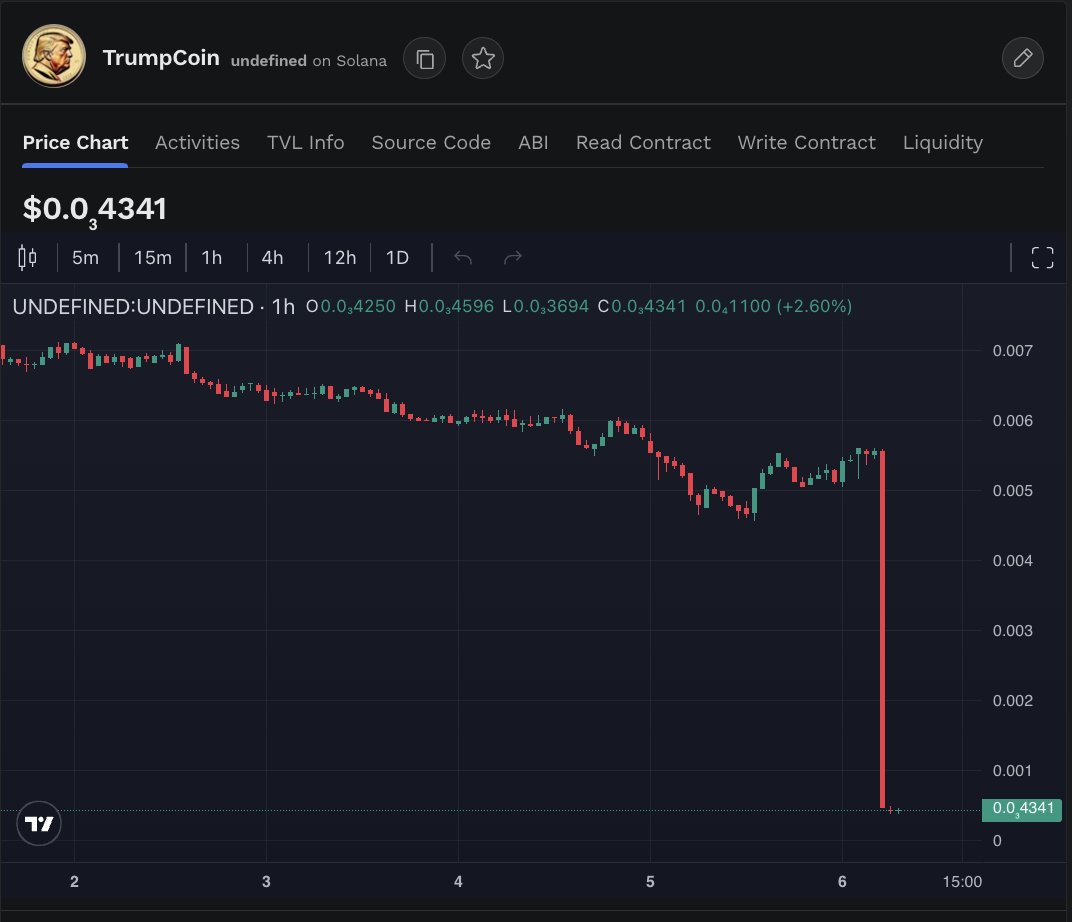Select the 5m timeframe
The height and width of the screenshot is (922, 1072).
pyautogui.click(x=85, y=258)
